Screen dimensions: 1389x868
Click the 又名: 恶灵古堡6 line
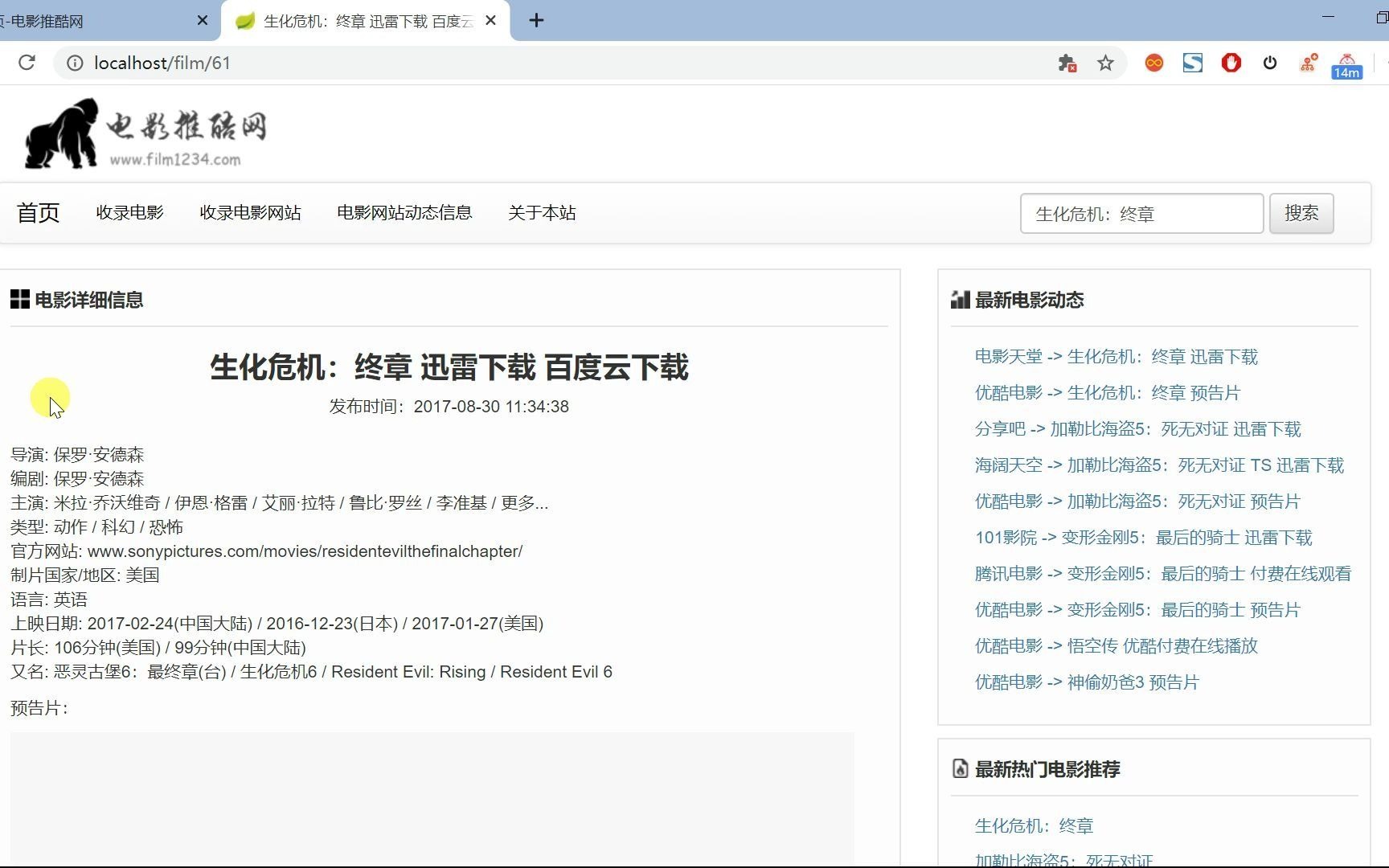click(x=312, y=672)
